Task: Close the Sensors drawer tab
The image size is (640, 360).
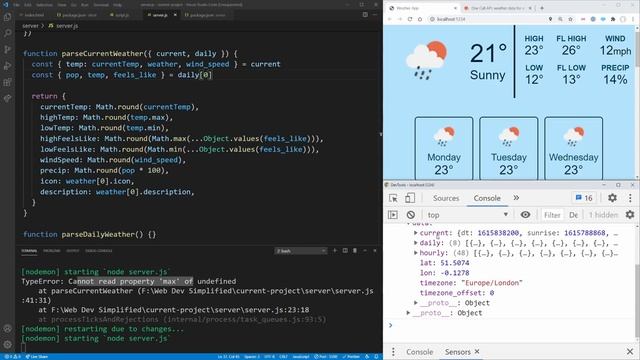Action: [x=477, y=351]
